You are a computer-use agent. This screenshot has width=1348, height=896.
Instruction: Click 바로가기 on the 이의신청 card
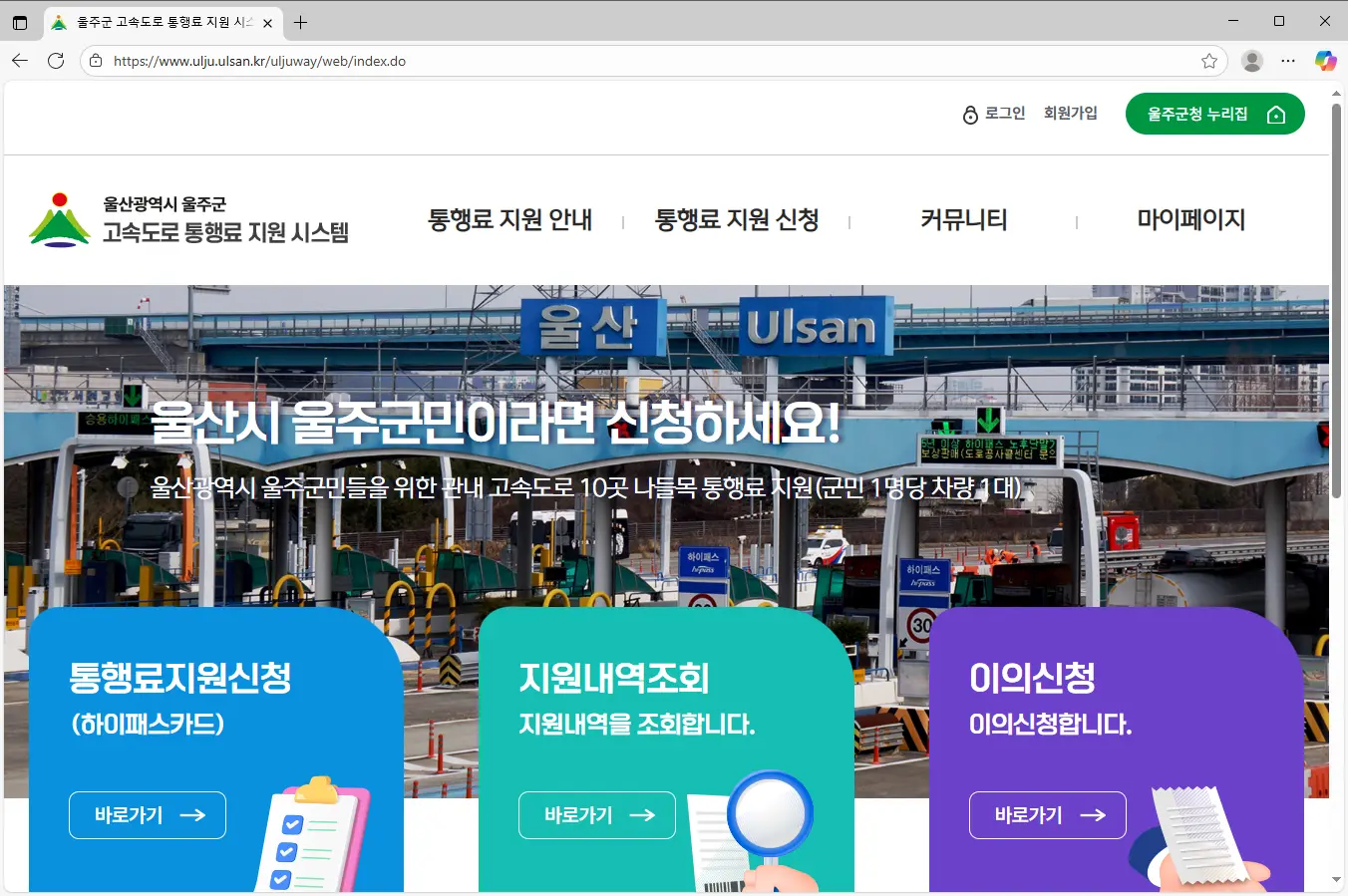(1047, 814)
